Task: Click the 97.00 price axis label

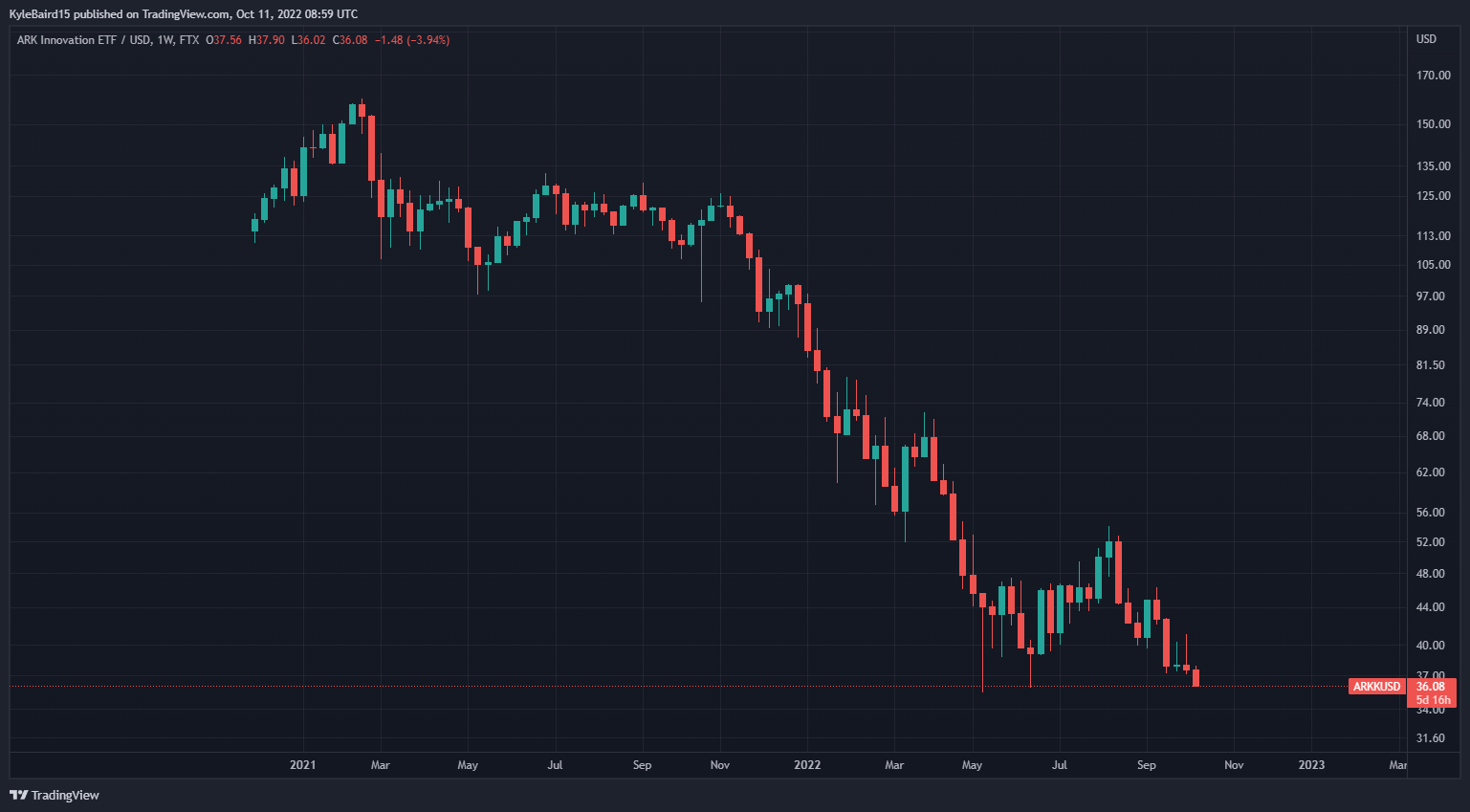Action: click(1431, 296)
